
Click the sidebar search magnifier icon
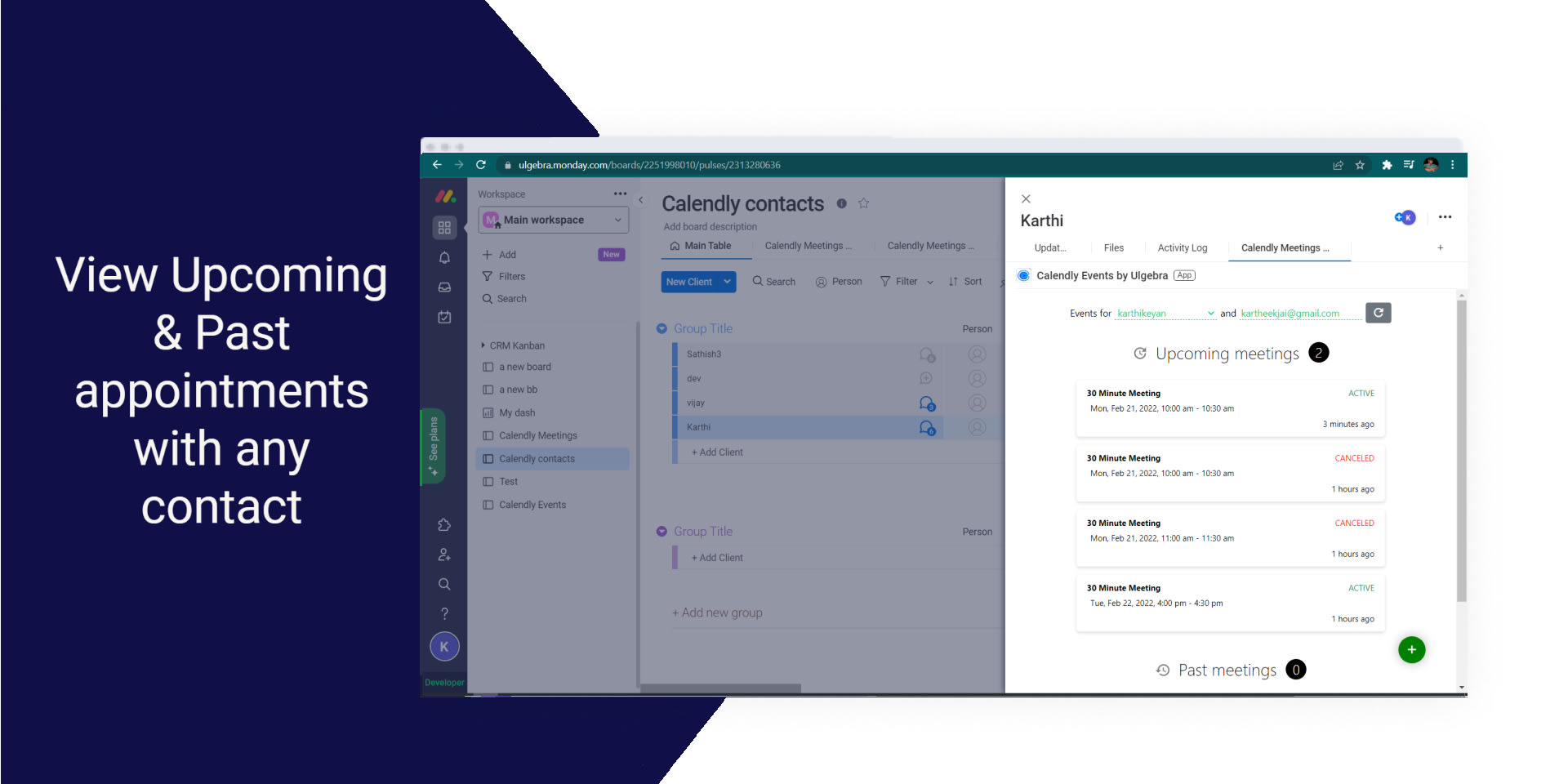(444, 584)
